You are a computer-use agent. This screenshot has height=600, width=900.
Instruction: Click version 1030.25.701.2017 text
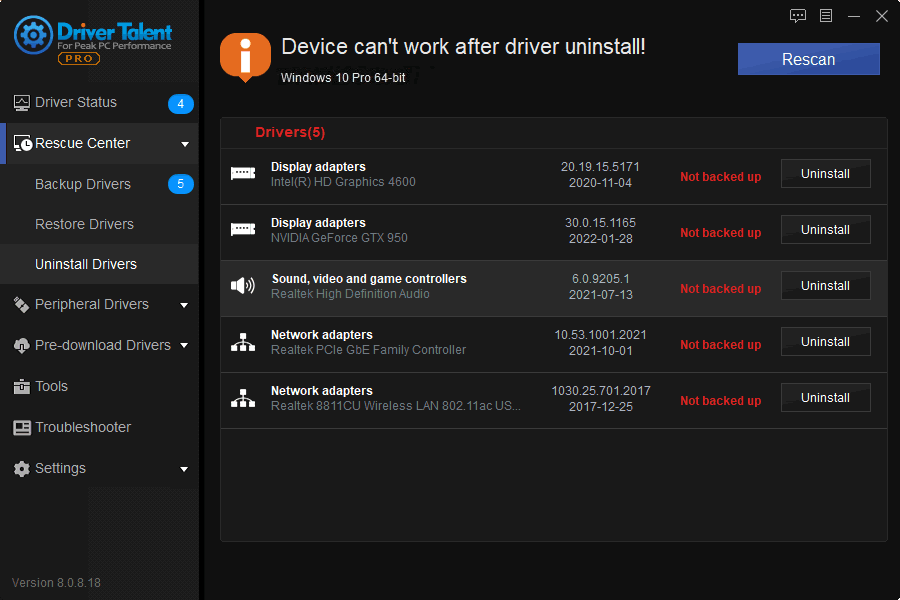pyautogui.click(x=600, y=390)
